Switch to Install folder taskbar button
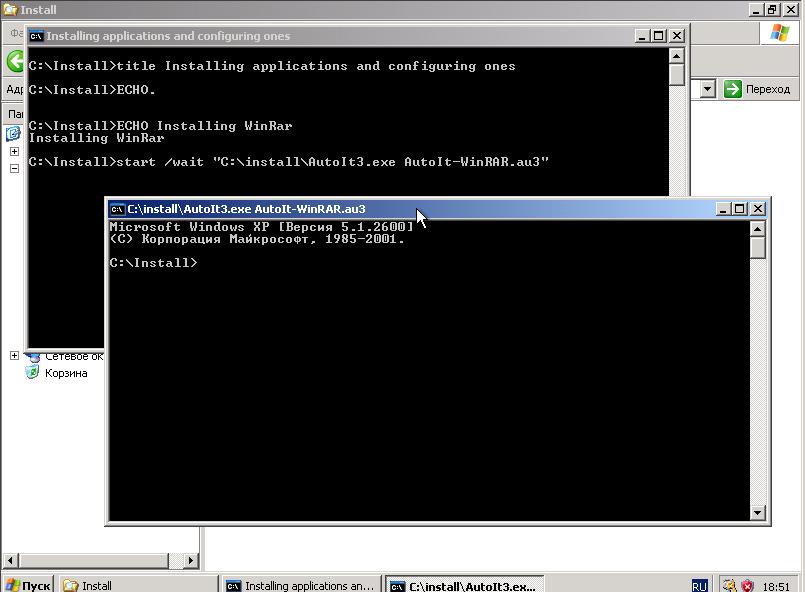The width and height of the screenshot is (805, 592). 138,585
